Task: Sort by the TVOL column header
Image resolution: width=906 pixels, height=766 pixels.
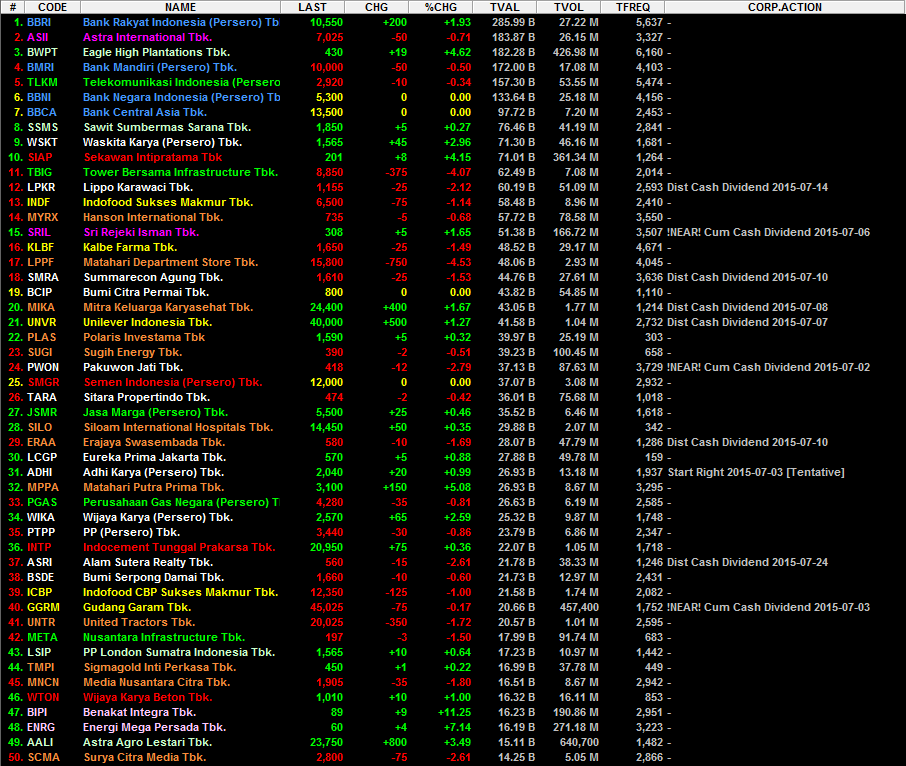Action: 569,7
